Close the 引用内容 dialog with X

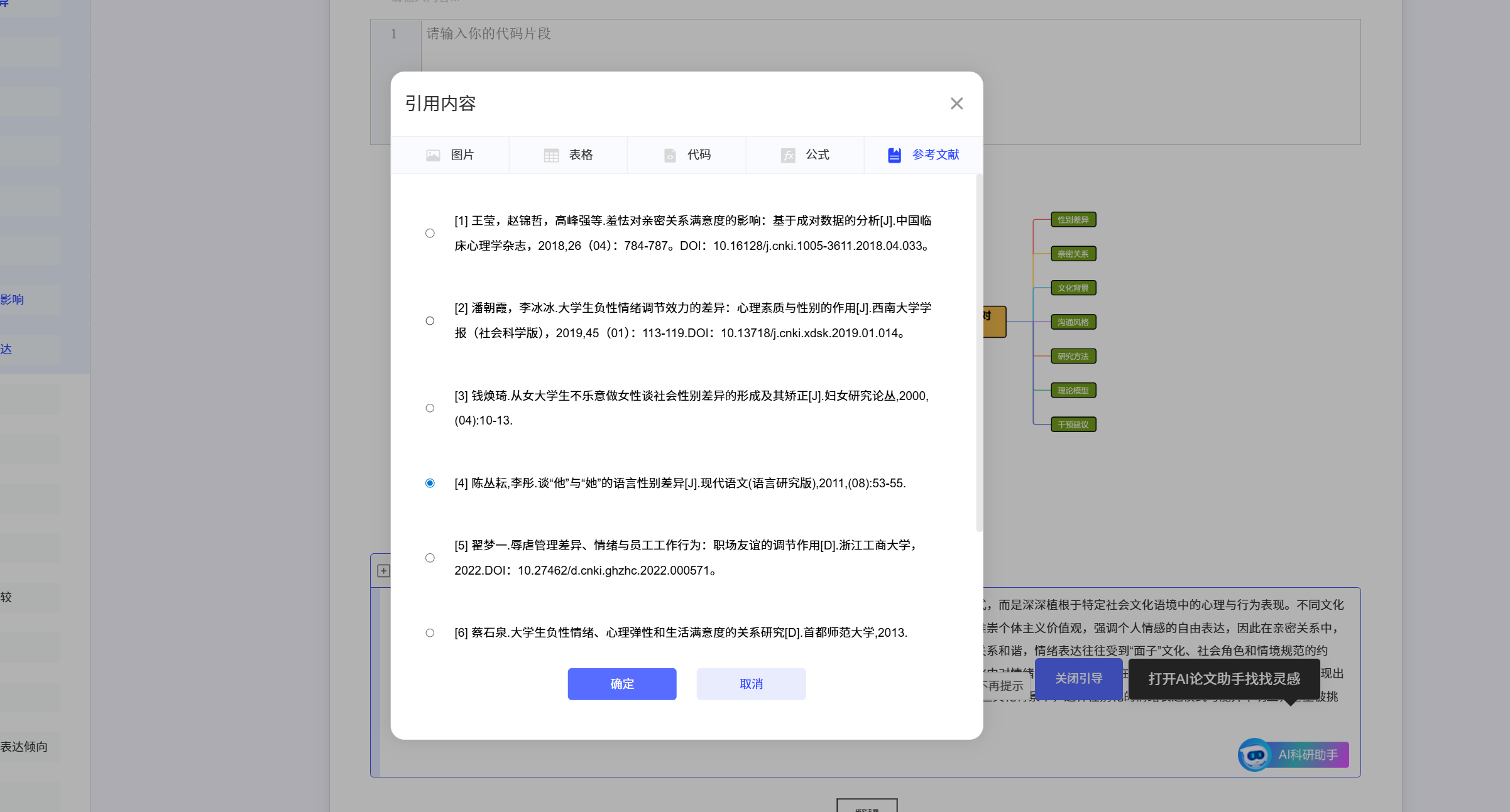[x=956, y=104]
